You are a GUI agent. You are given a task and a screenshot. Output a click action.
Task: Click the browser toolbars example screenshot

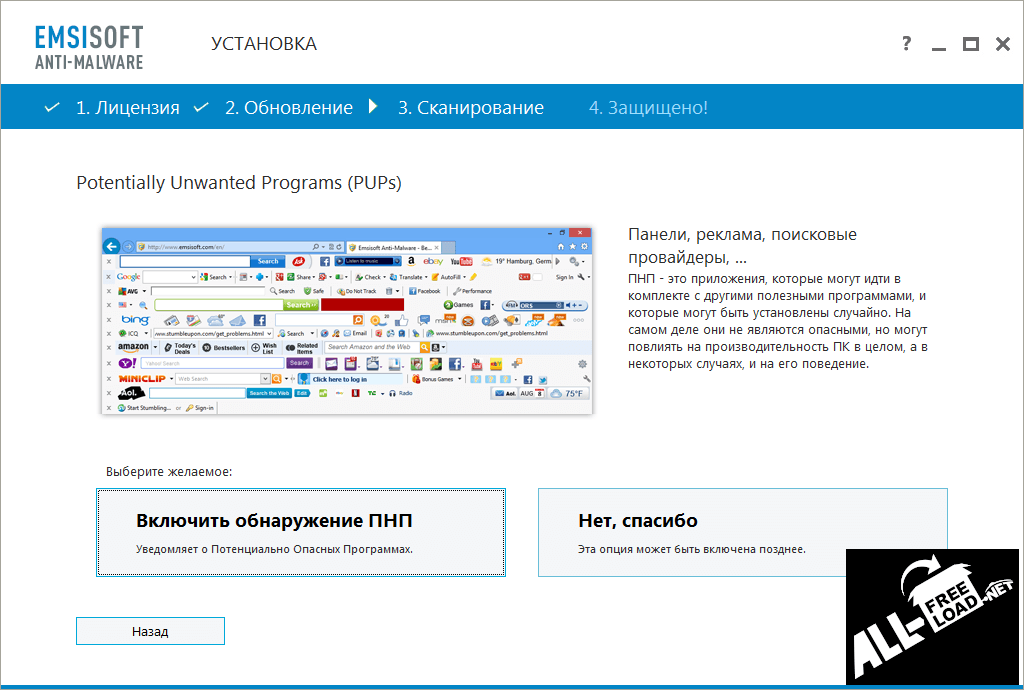[x=347, y=321]
